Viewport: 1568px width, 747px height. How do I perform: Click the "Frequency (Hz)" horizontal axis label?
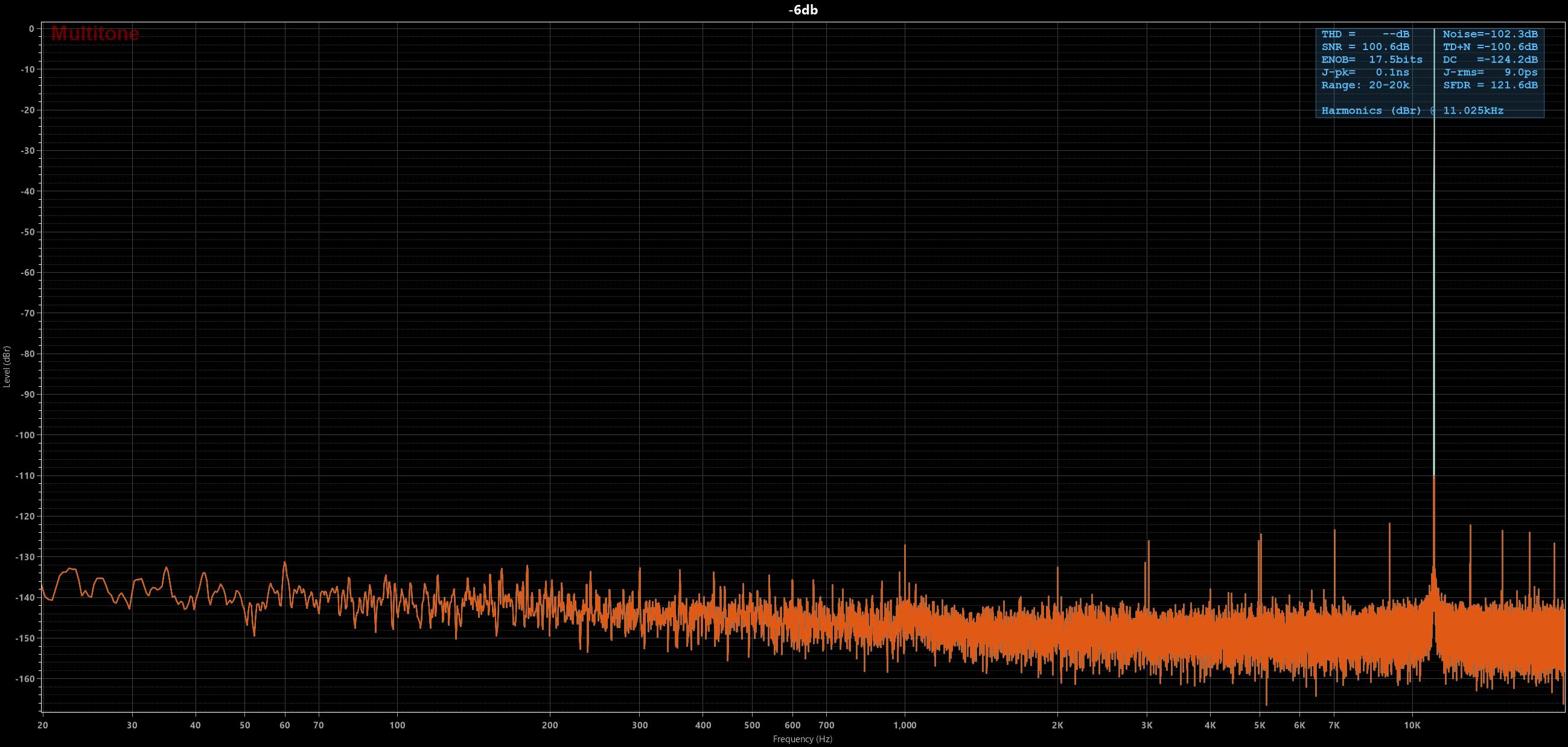(x=802, y=739)
